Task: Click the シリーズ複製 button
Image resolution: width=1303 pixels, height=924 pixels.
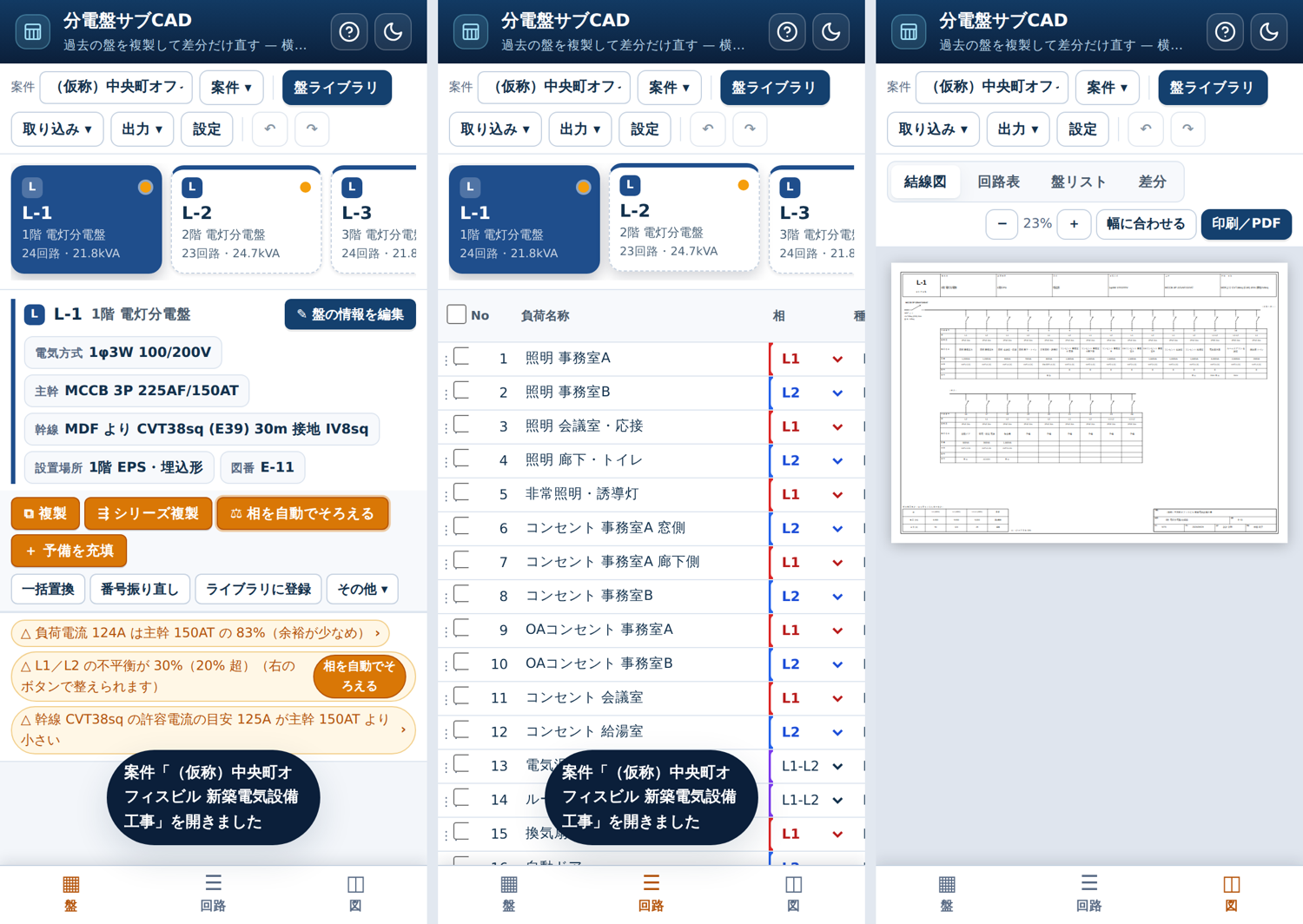Action: pos(148,513)
